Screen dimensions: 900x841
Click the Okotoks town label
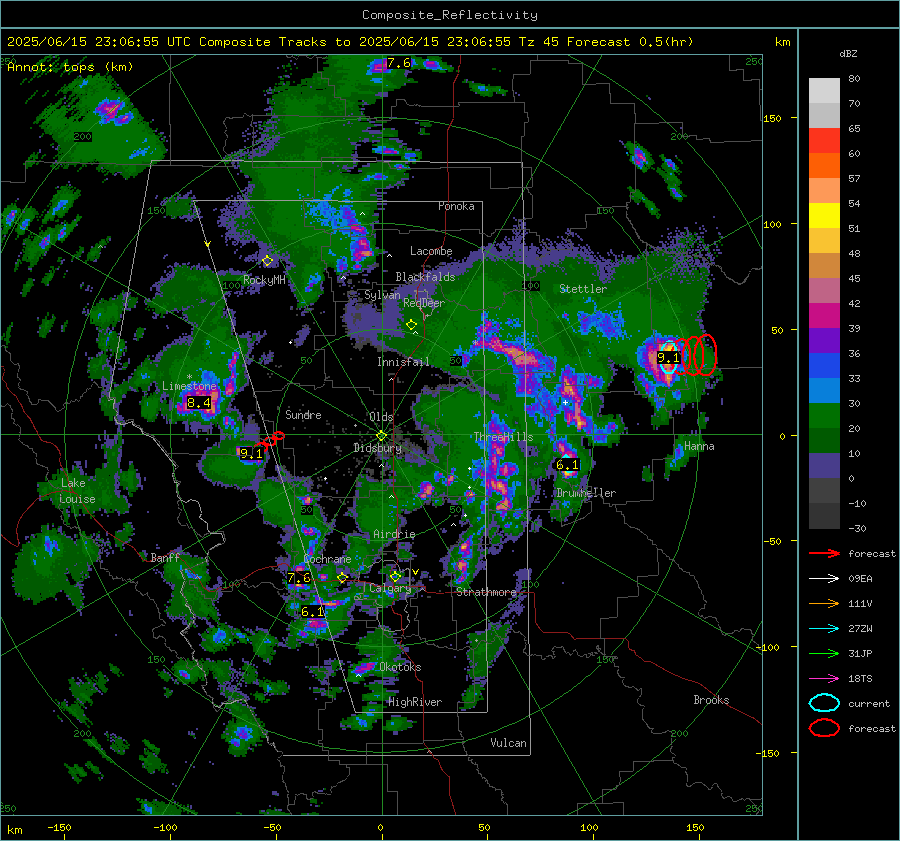click(400, 667)
